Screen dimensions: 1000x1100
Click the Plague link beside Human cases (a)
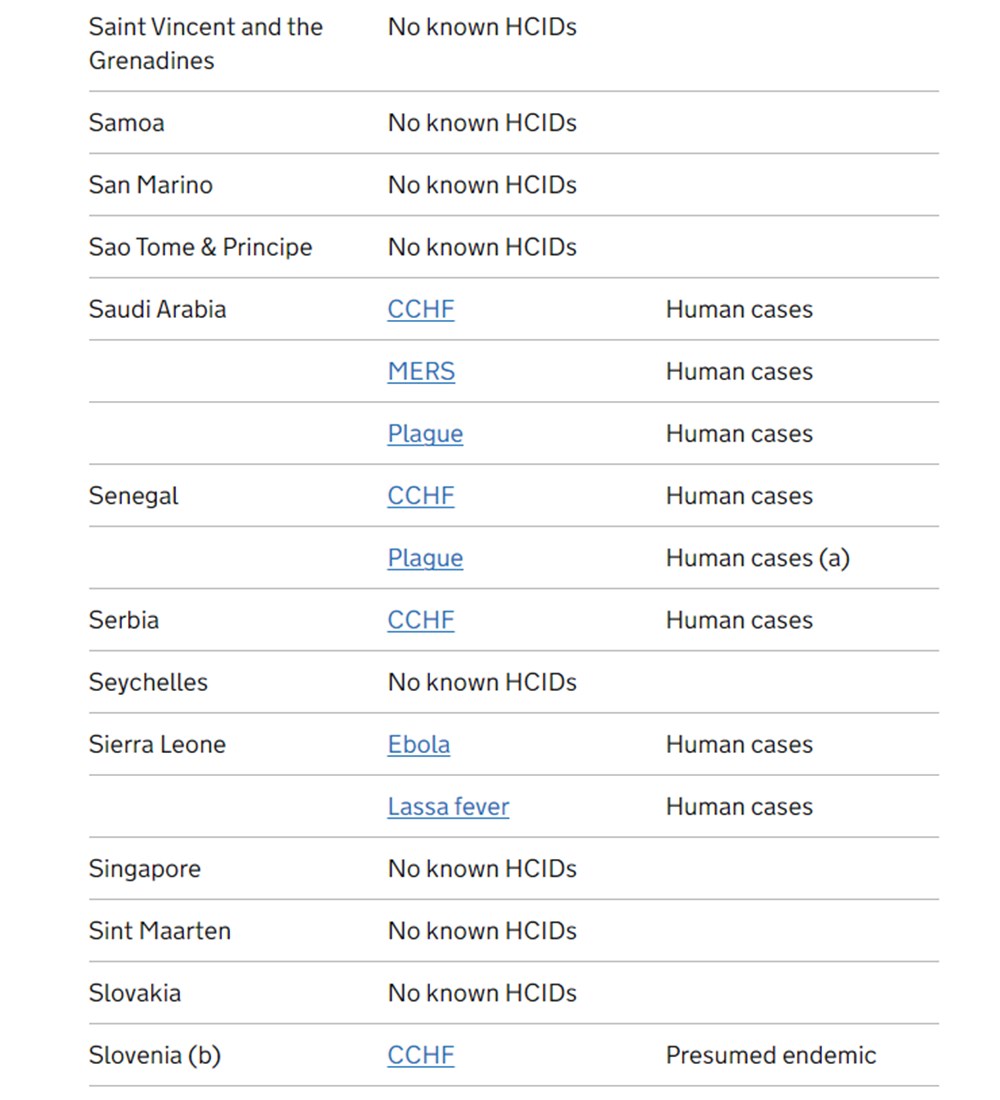pyautogui.click(x=425, y=558)
